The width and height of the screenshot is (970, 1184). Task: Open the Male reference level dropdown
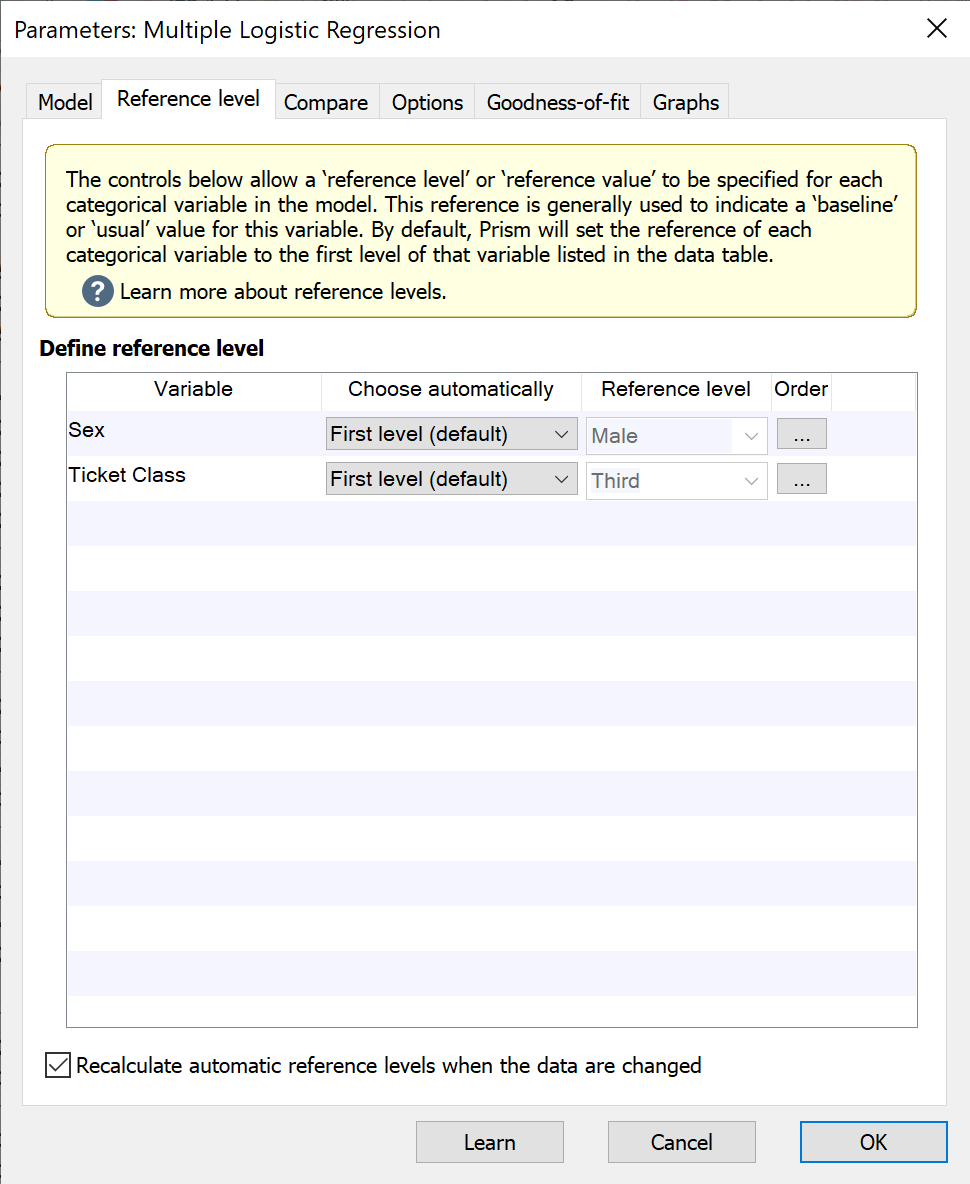pyautogui.click(x=676, y=435)
